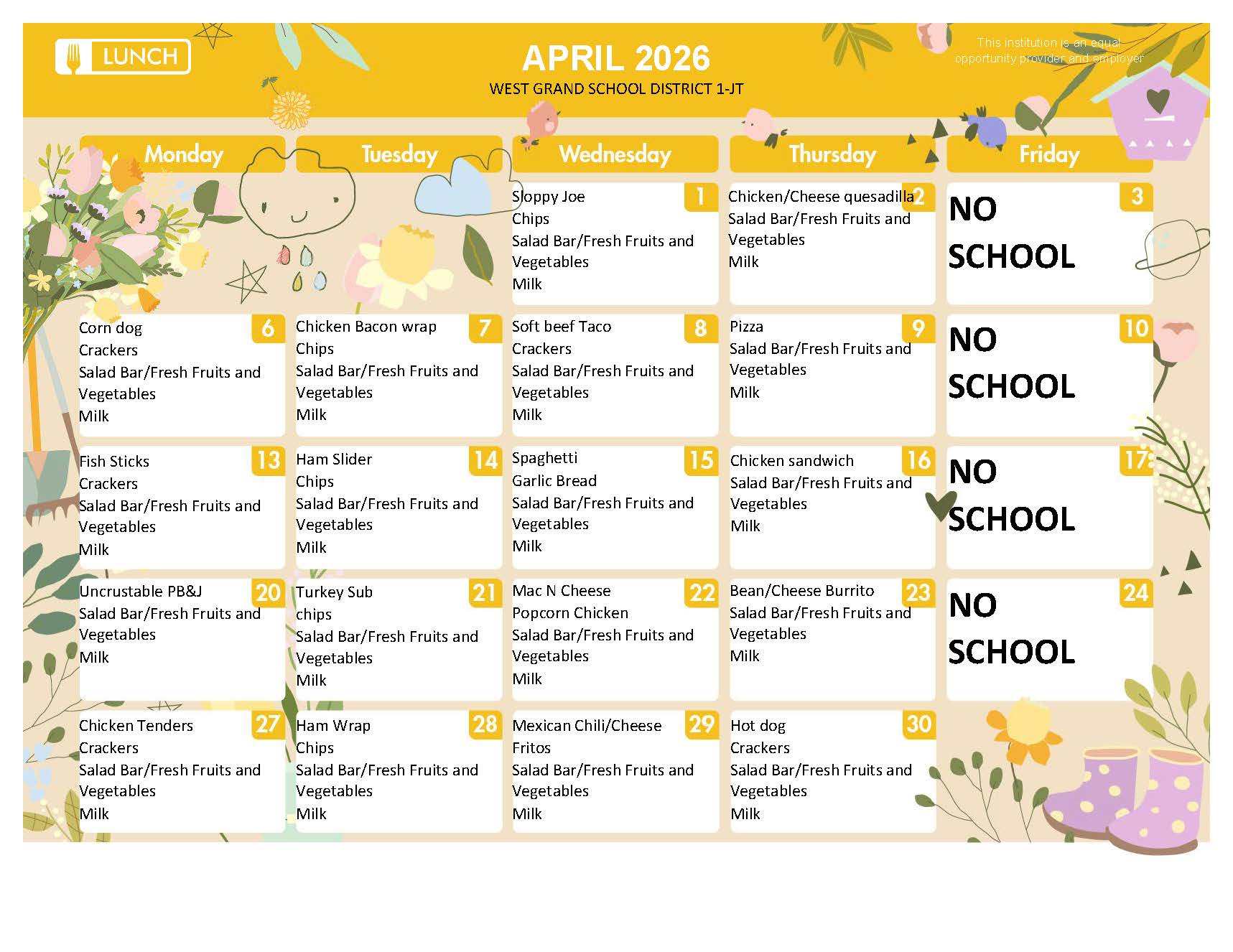Click the Uncrustable PB&J menu entry

[x=141, y=592]
